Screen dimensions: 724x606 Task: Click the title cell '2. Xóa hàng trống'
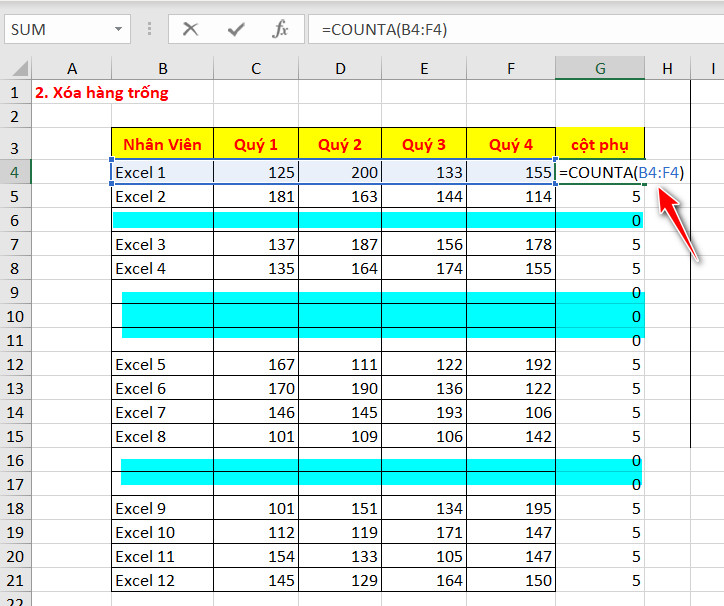click(x=102, y=92)
